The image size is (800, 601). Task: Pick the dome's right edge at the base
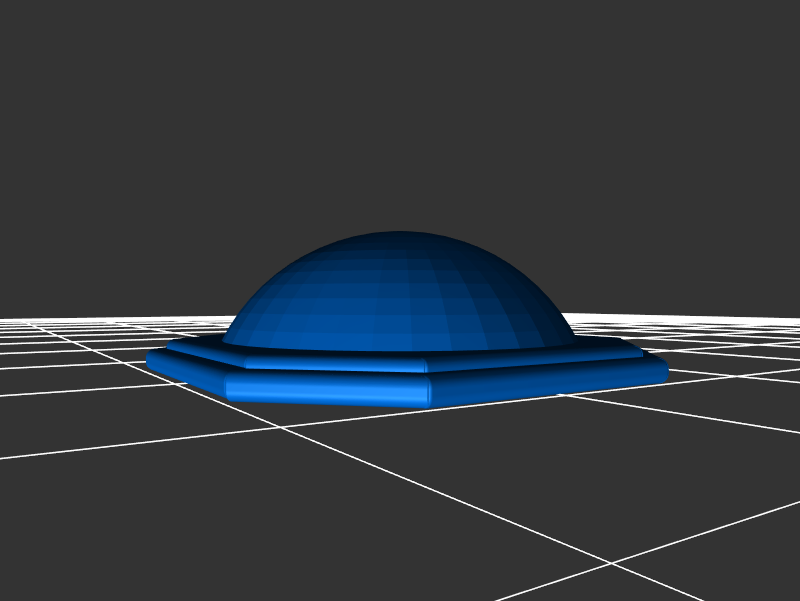pyautogui.click(x=574, y=340)
